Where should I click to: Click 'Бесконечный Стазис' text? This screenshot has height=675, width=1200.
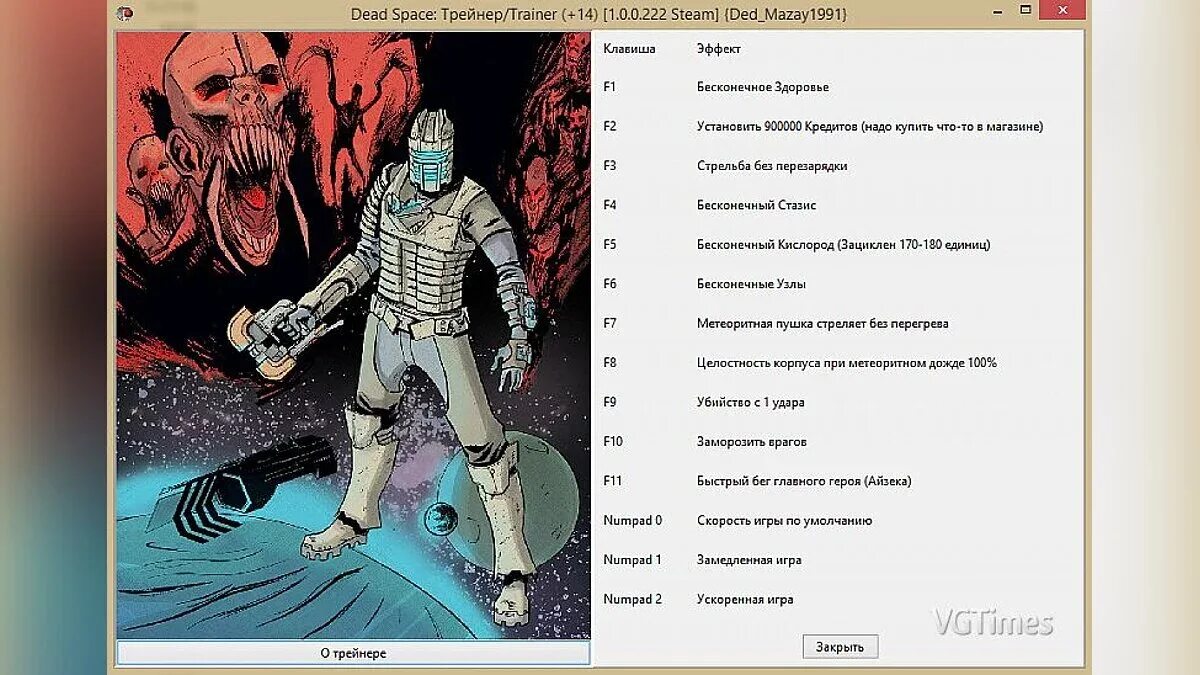[757, 205]
